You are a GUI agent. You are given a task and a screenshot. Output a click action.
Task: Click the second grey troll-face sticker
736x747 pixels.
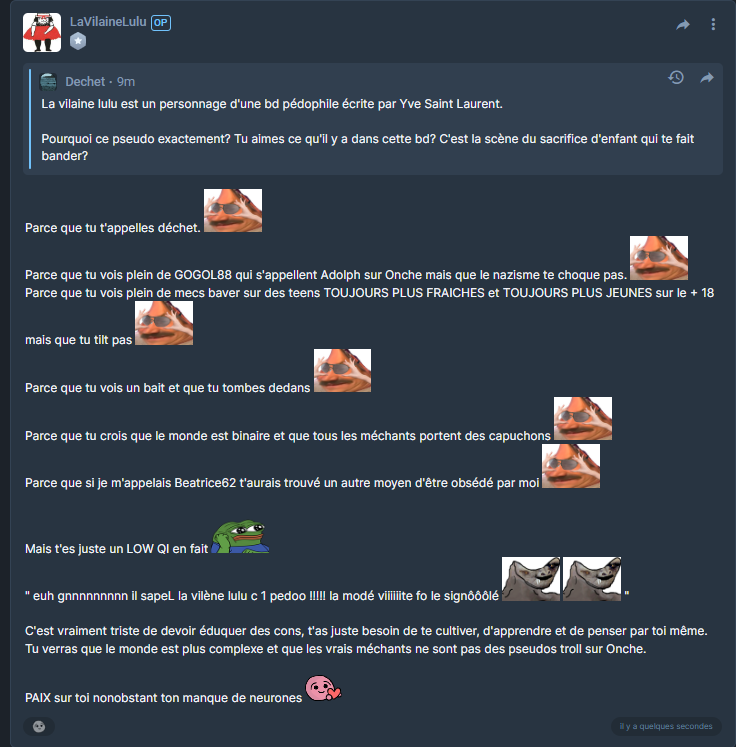(x=592, y=579)
